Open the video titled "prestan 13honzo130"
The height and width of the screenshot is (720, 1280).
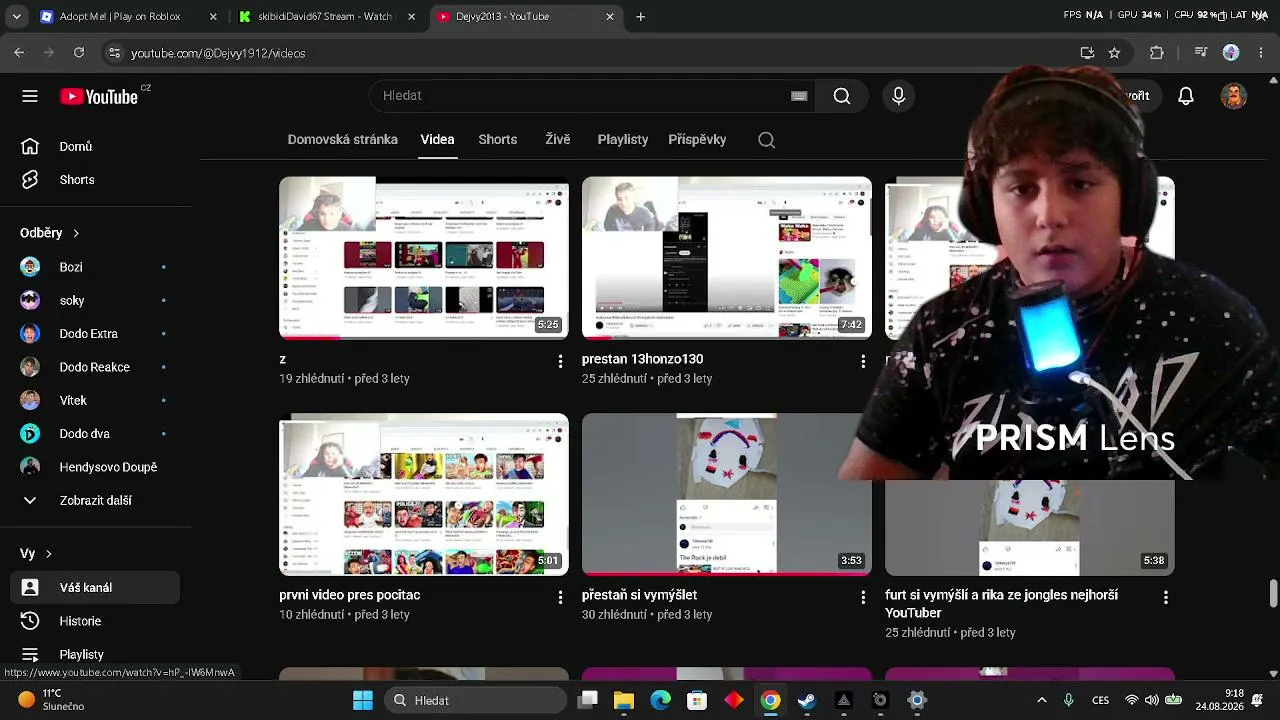[x=642, y=359]
